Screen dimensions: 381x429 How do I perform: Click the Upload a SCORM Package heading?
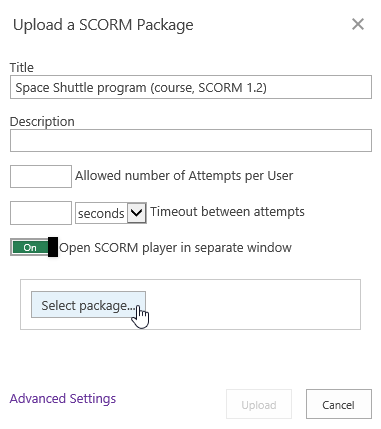click(103, 25)
